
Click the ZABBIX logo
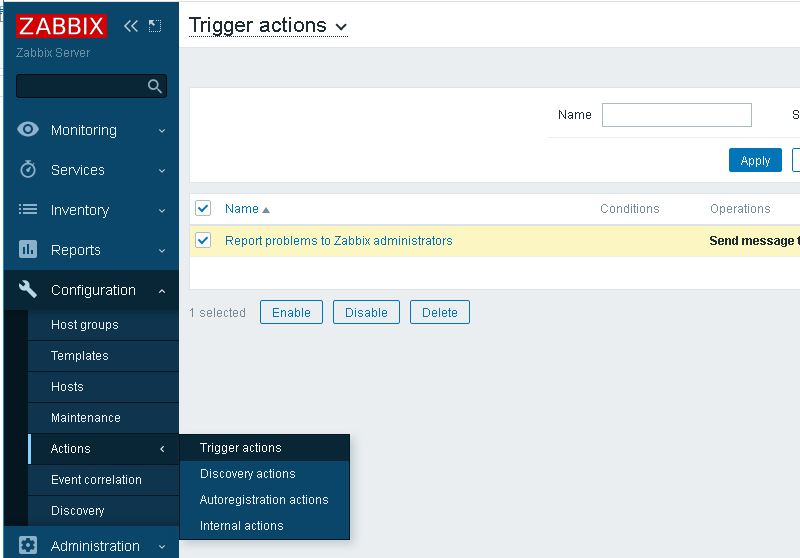click(x=61, y=26)
